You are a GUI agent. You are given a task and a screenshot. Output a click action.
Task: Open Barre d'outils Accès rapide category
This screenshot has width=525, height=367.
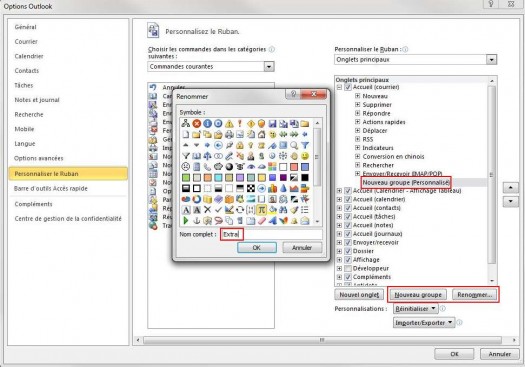51,189
